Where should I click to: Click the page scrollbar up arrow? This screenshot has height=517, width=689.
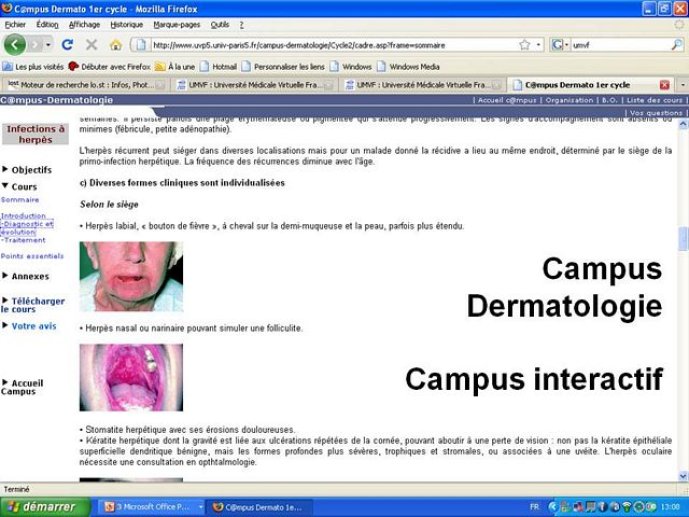pyautogui.click(x=683, y=124)
